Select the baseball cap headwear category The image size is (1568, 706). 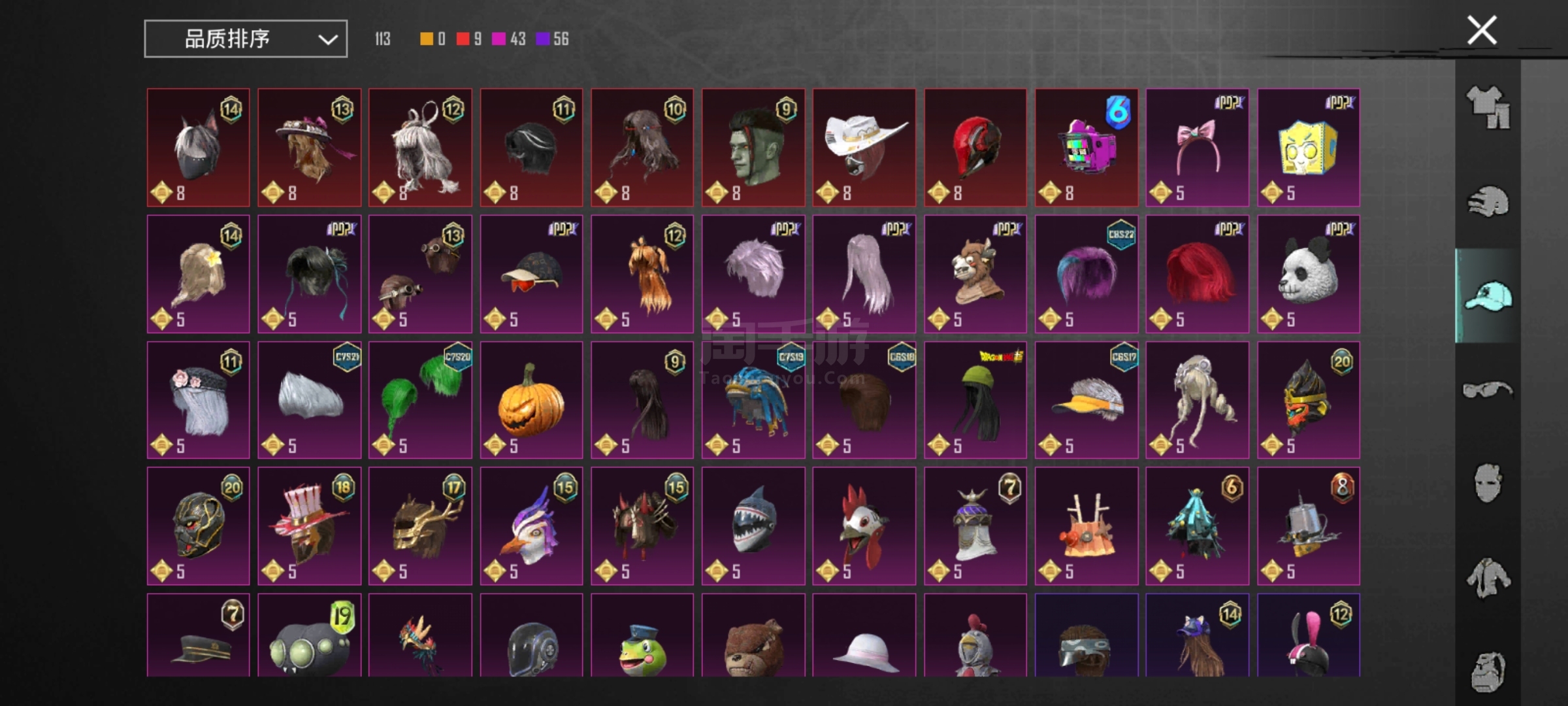(1488, 296)
